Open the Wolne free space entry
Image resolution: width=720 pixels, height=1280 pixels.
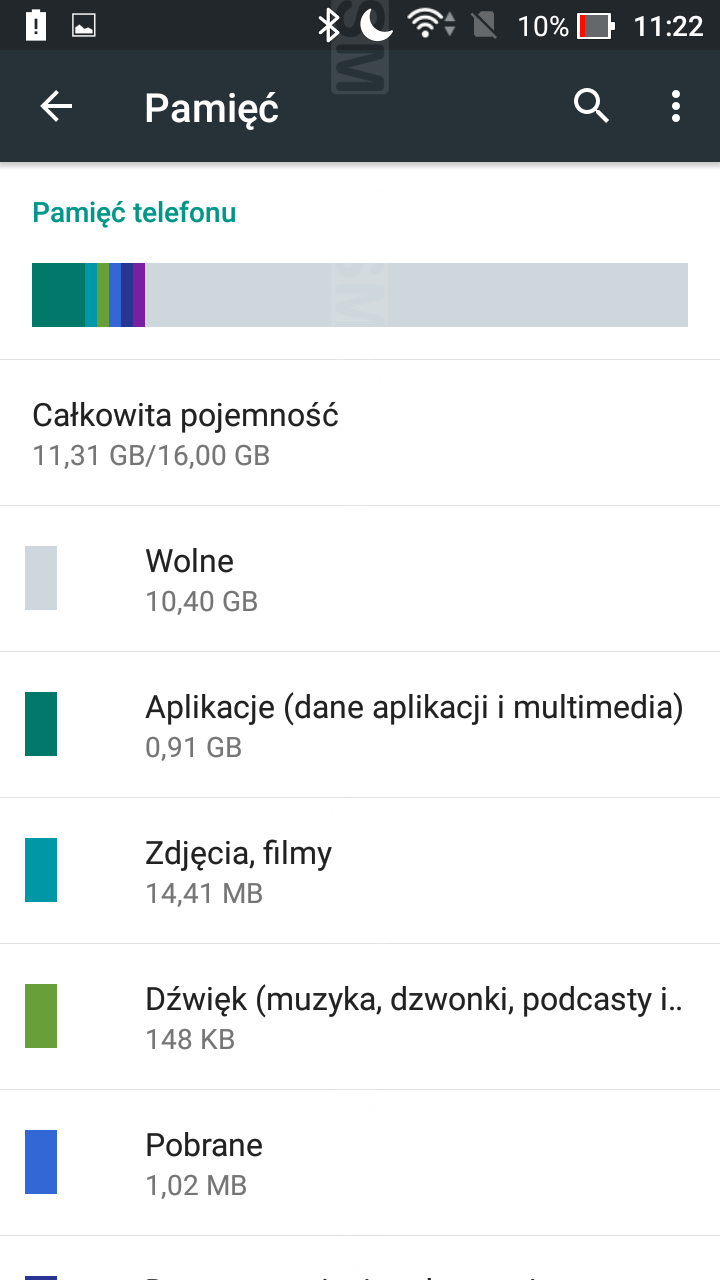click(x=360, y=579)
